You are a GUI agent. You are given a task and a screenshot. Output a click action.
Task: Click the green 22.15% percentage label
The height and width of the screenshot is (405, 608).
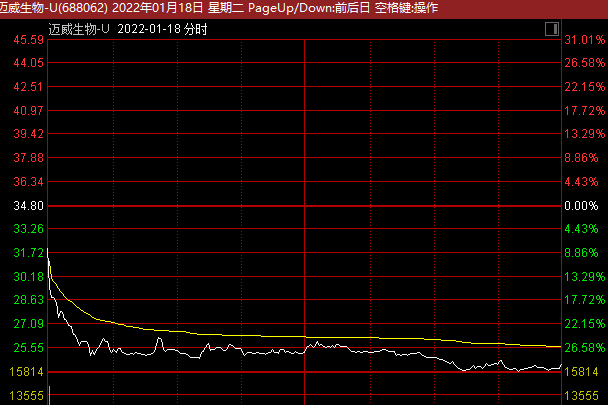[585, 324]
